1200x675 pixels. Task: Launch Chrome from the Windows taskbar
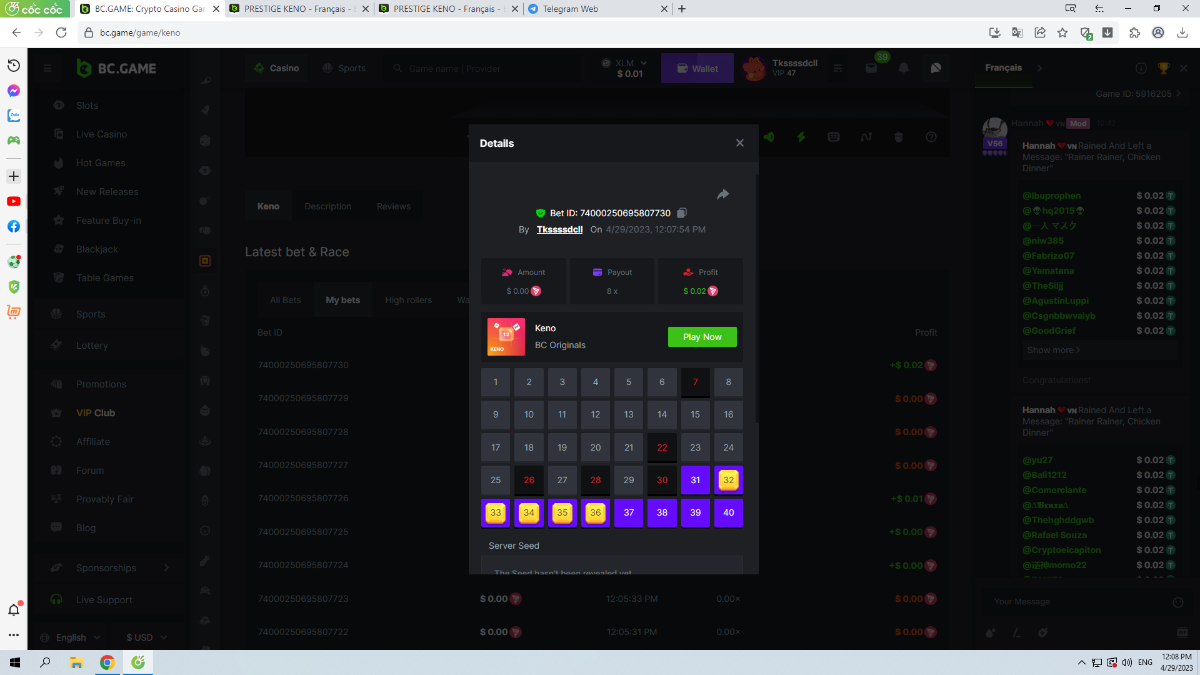tap(107, 662)
